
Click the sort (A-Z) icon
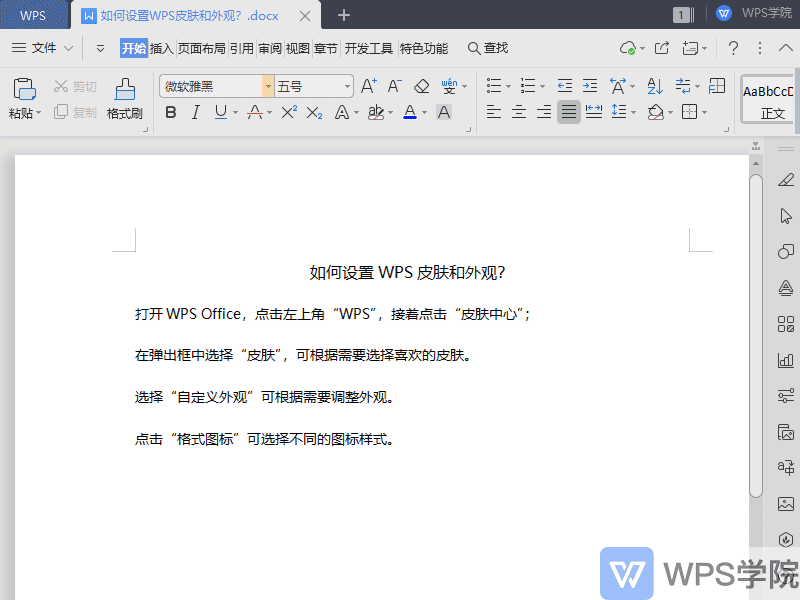tap(655, 86)
